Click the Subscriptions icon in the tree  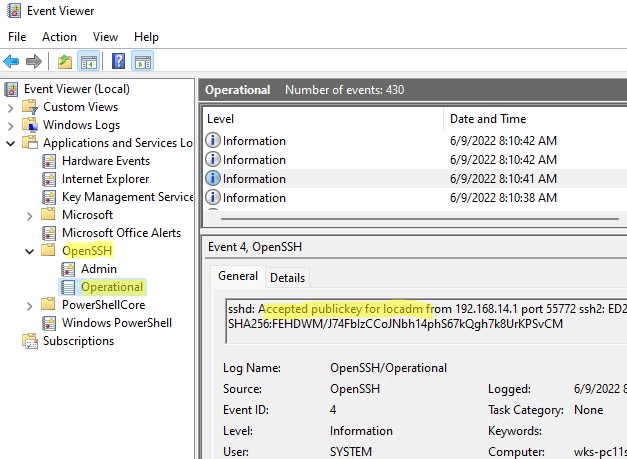point(30,341)
